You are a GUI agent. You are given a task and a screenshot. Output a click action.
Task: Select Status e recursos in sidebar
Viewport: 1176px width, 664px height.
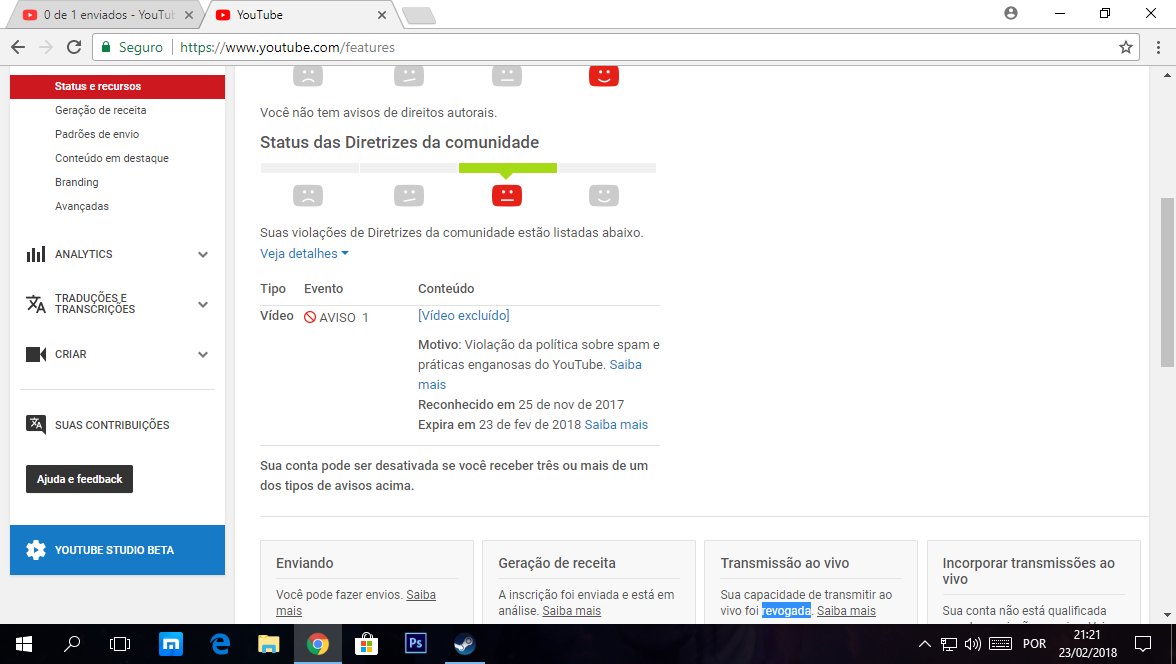pos(117,86)
